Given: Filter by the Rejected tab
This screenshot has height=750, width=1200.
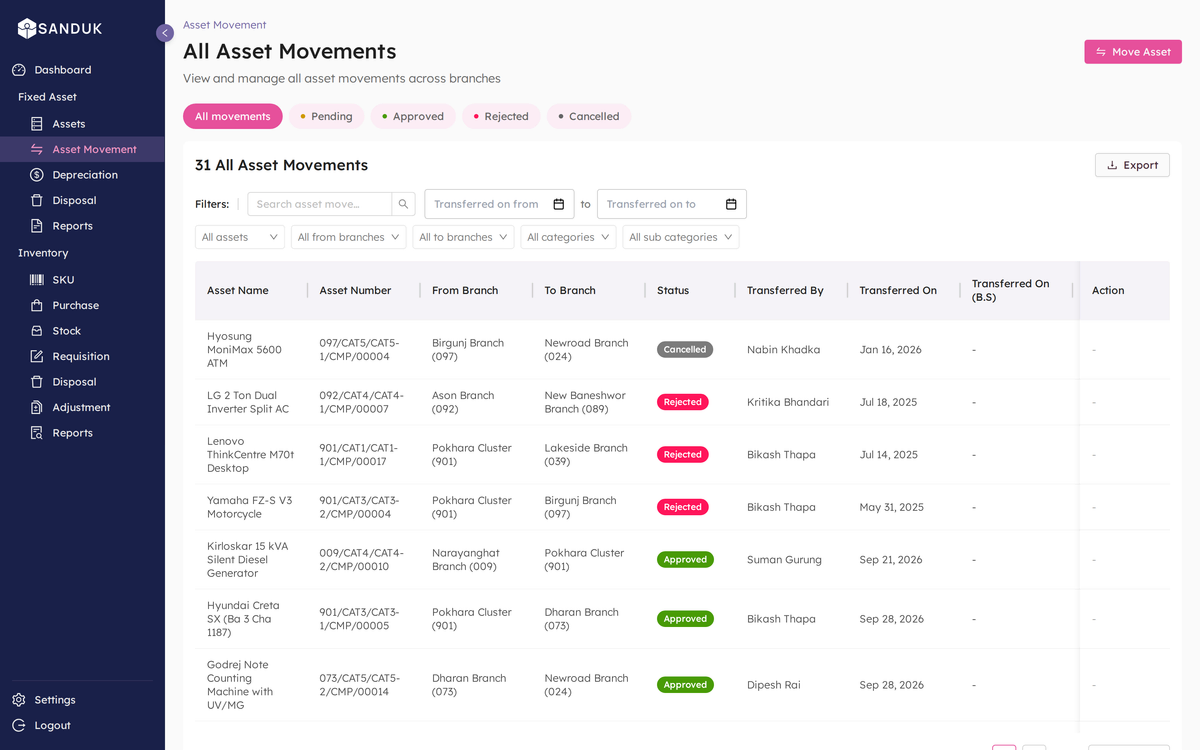Looking at the screenshot, I should [501, 116].
